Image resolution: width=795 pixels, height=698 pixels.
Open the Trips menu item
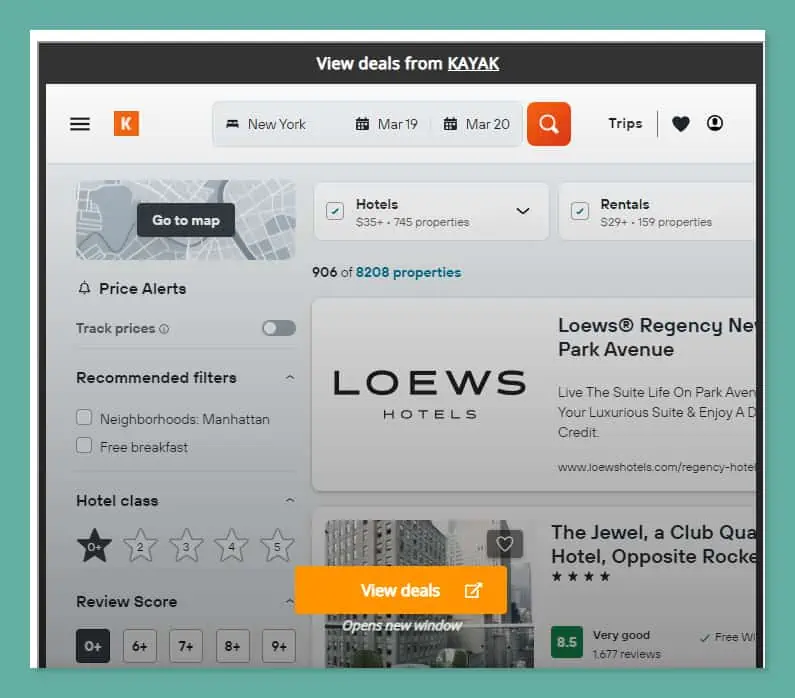click(625, 124)
